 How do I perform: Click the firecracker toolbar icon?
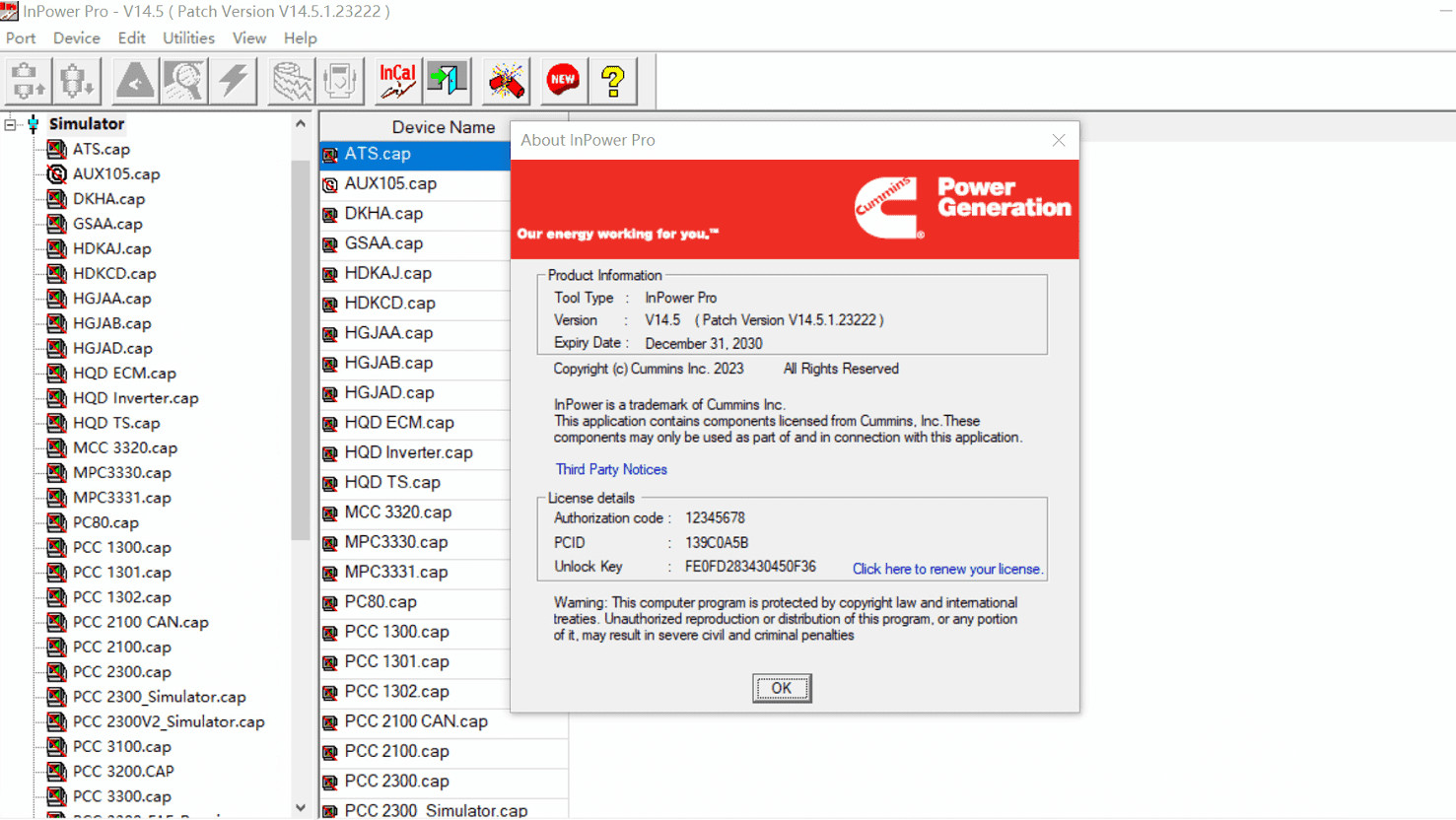tap(506, 81)
